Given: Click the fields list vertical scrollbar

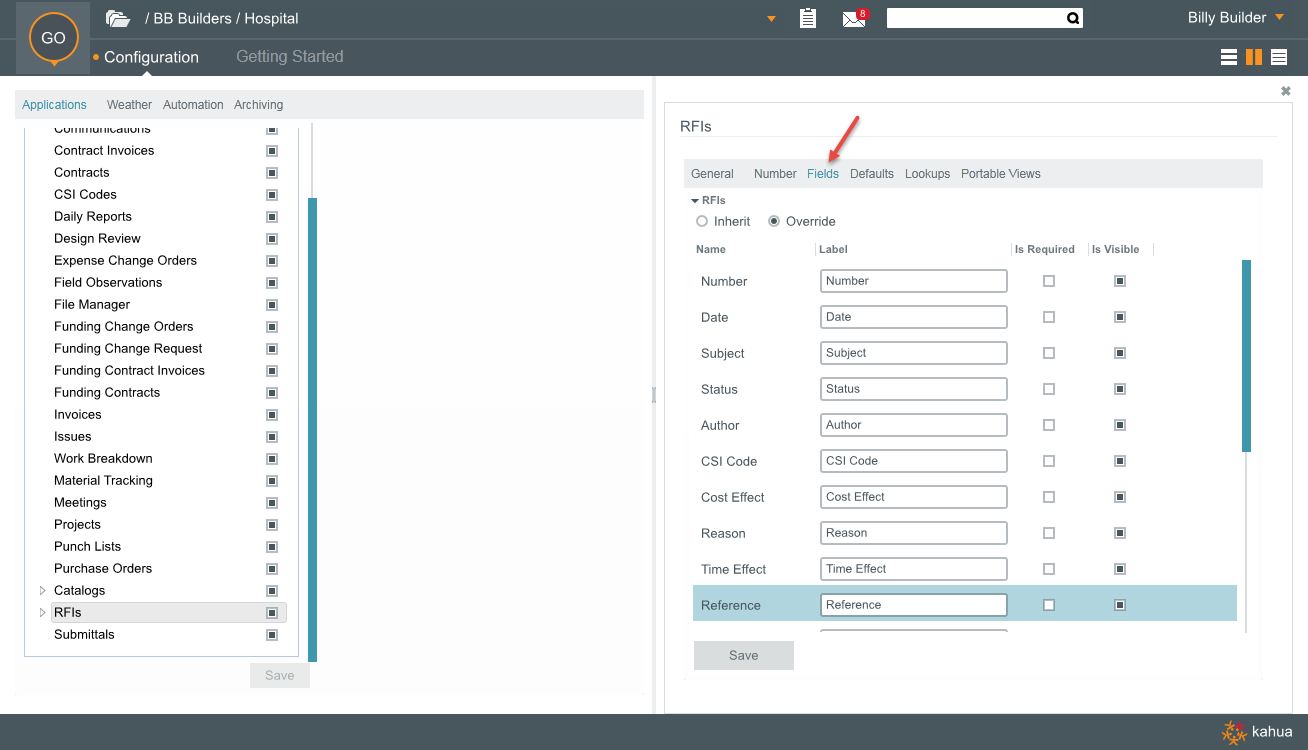Looking at the screenshot, I should click(x=1246, y=355).
